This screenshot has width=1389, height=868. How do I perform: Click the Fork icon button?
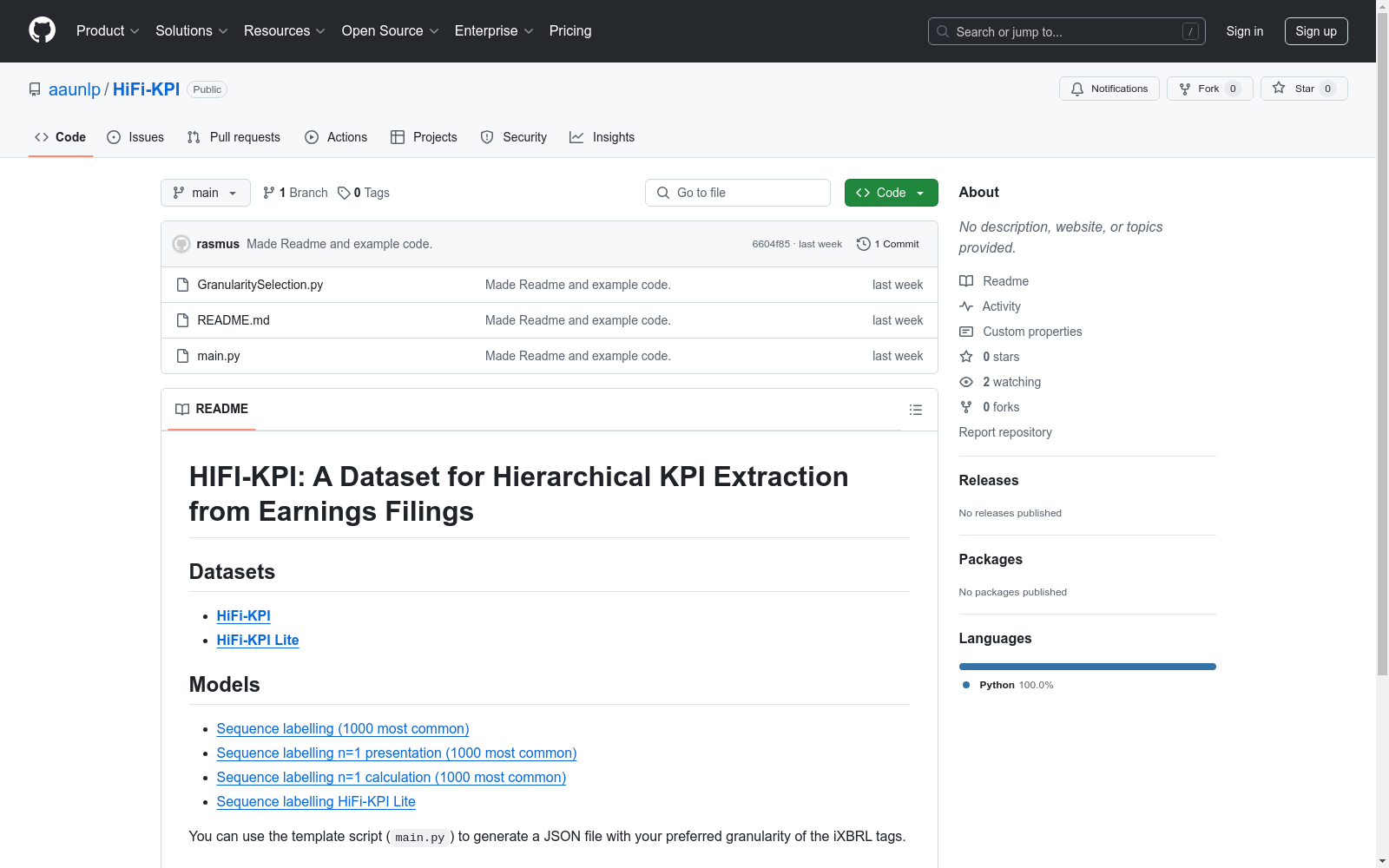tap(1185, 89)
